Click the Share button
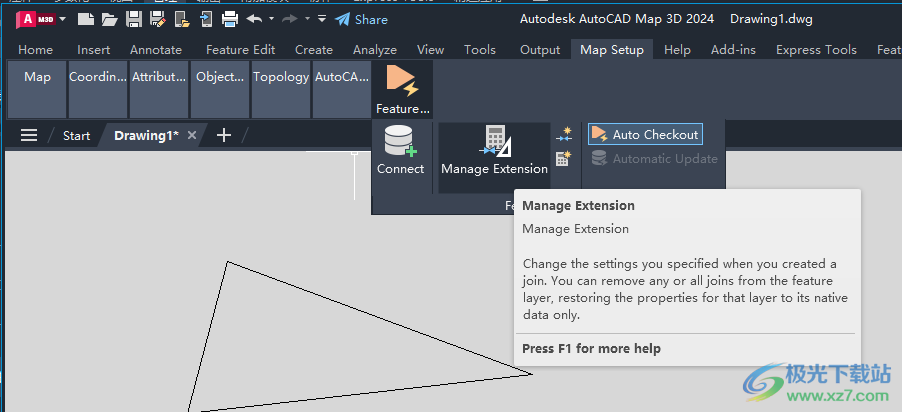 tap(361, 20)
